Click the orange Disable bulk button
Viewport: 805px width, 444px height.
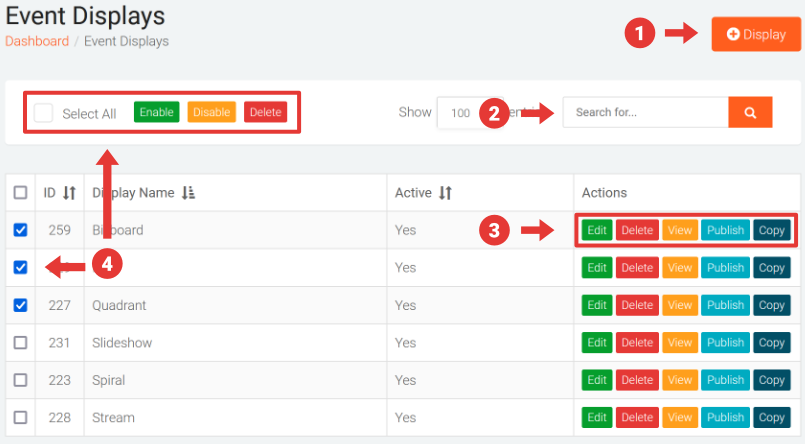211,112
